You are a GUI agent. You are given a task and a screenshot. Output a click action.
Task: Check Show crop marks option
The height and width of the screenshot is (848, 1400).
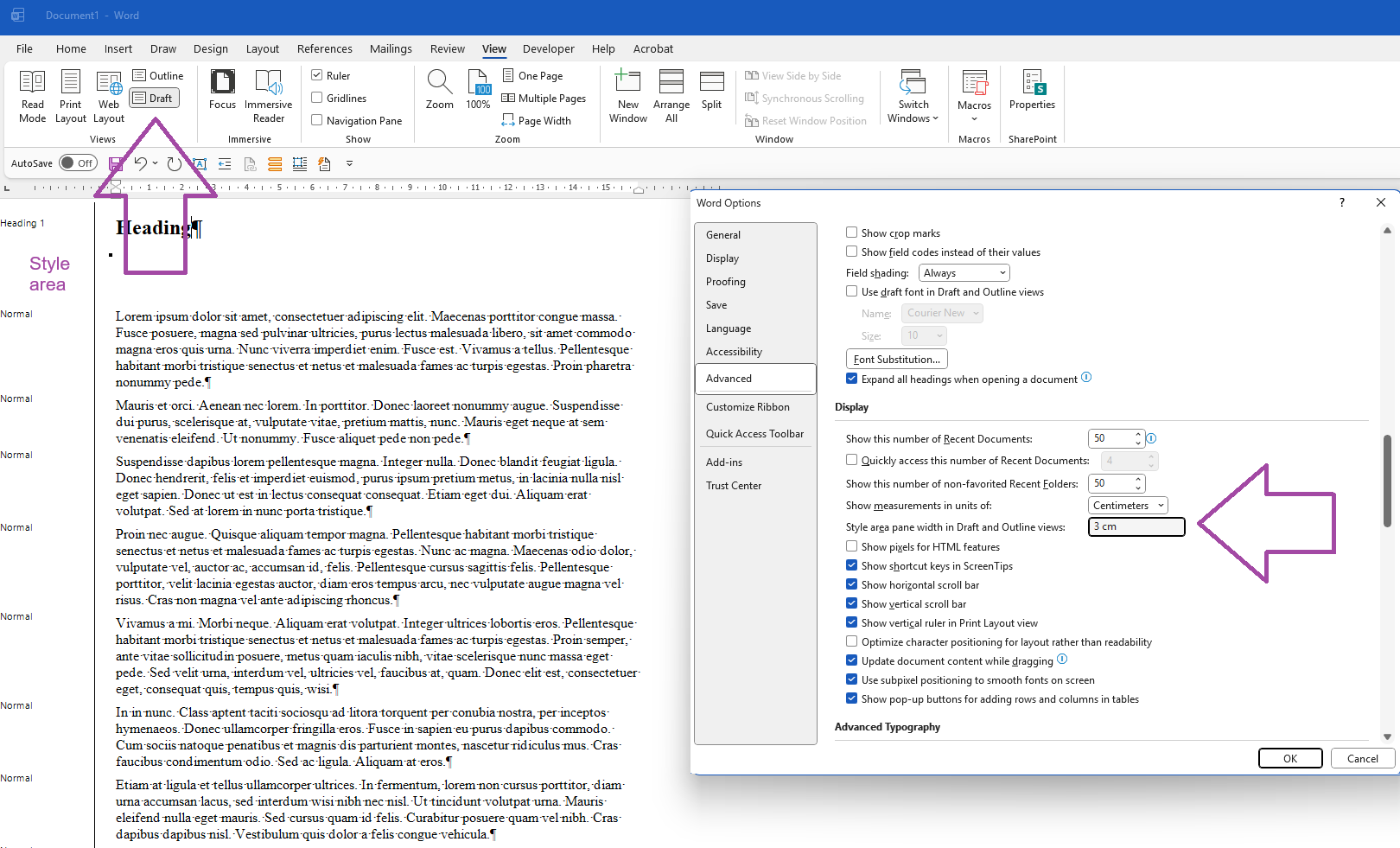(852, 233)
